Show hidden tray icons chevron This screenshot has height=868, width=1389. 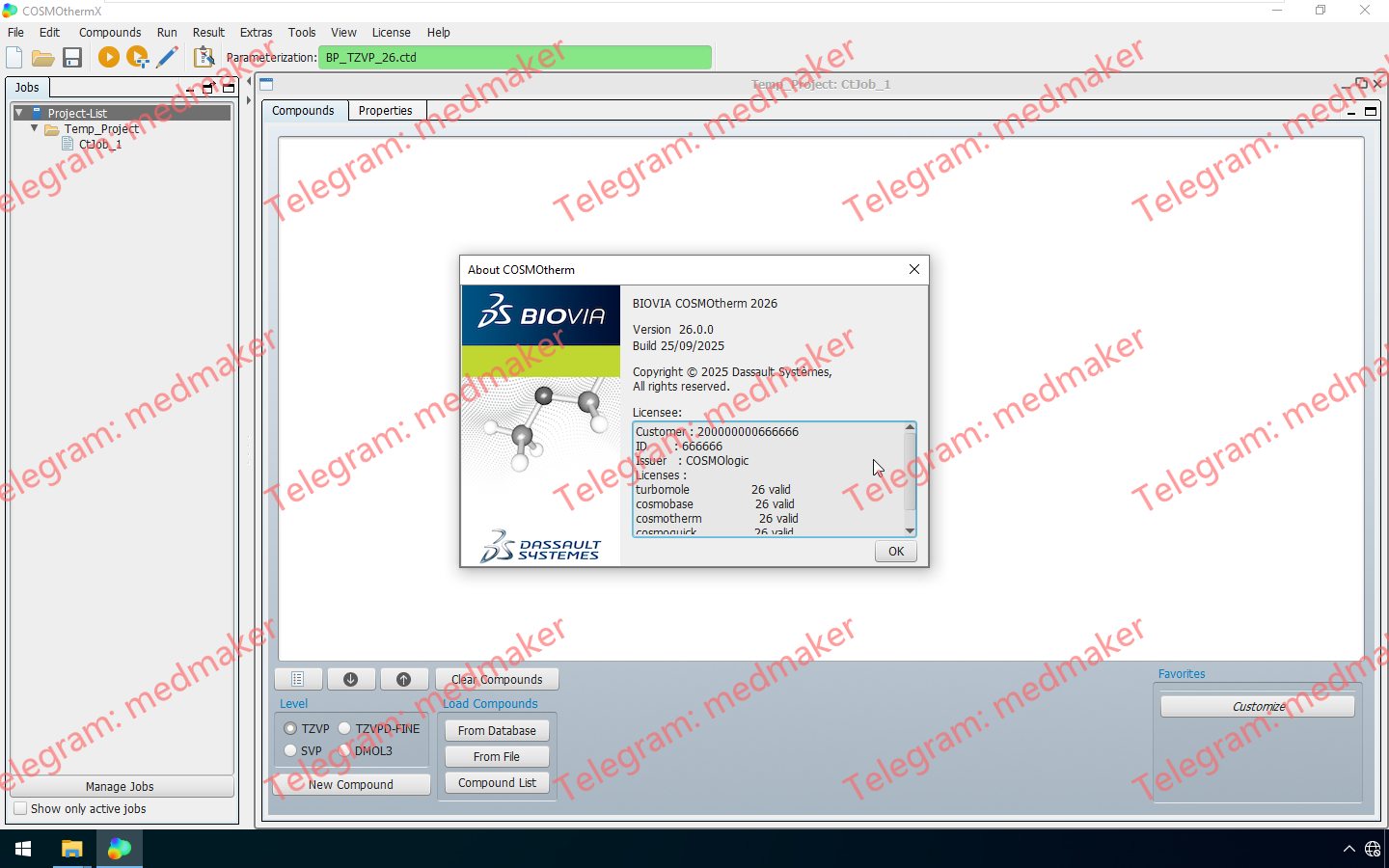click(1348, 849)
